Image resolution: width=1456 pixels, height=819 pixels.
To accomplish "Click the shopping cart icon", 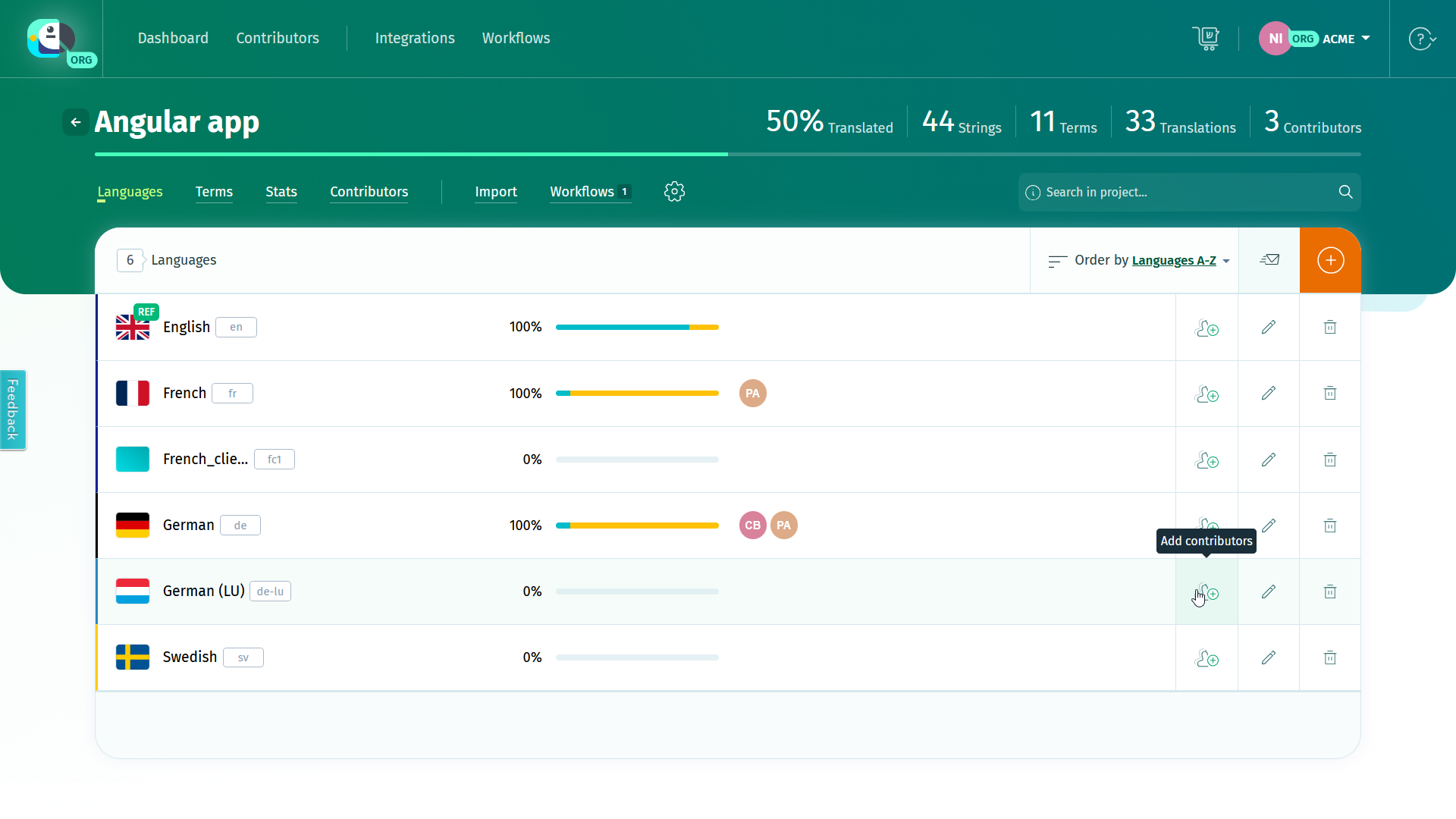I will coord(1206,39).
